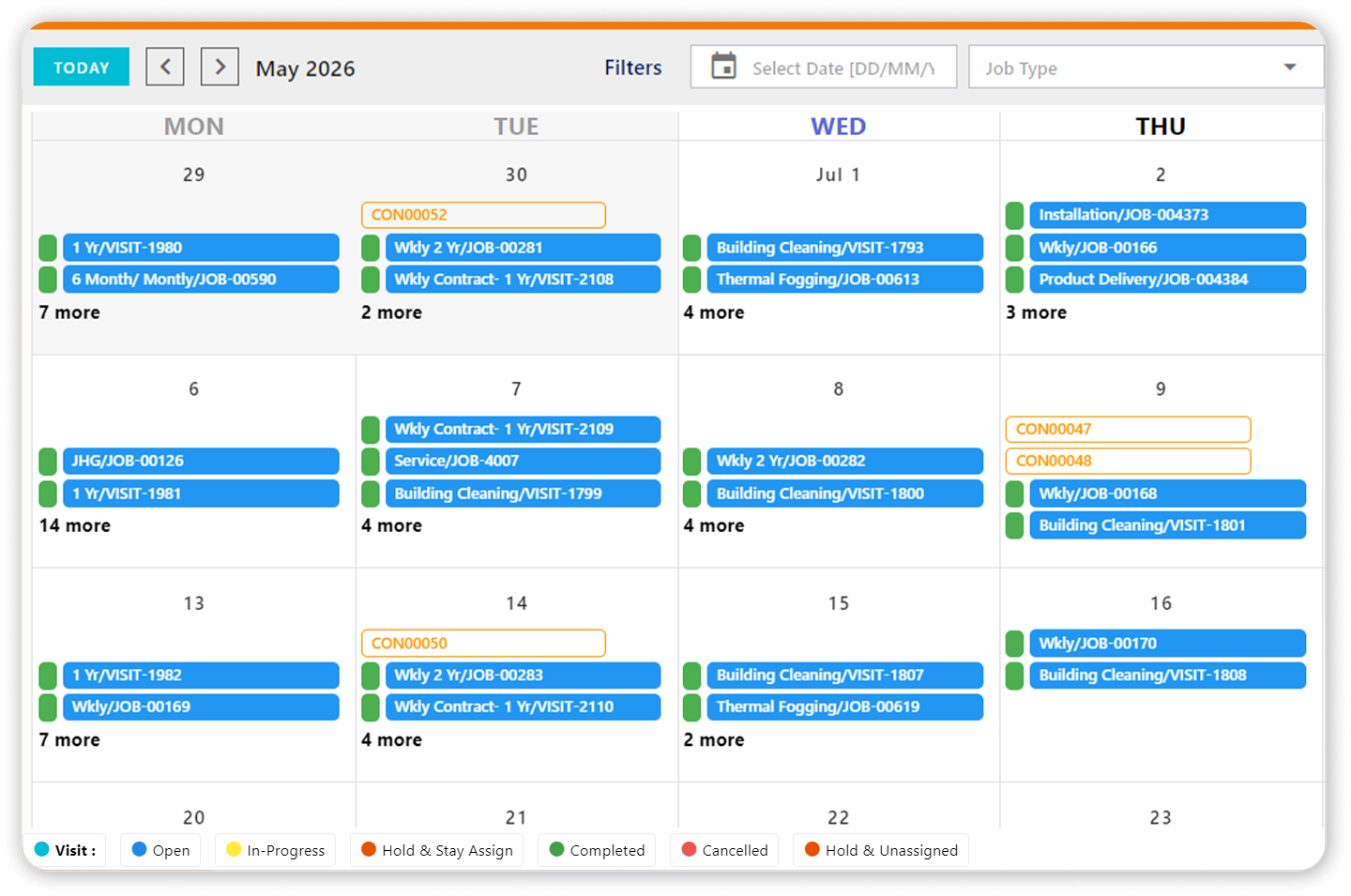The height and width of the screenshot is (896, 1351).
Task: Open Wkly Contract- 1 Yr/VISIT-2108
Action: coord(523,280)
